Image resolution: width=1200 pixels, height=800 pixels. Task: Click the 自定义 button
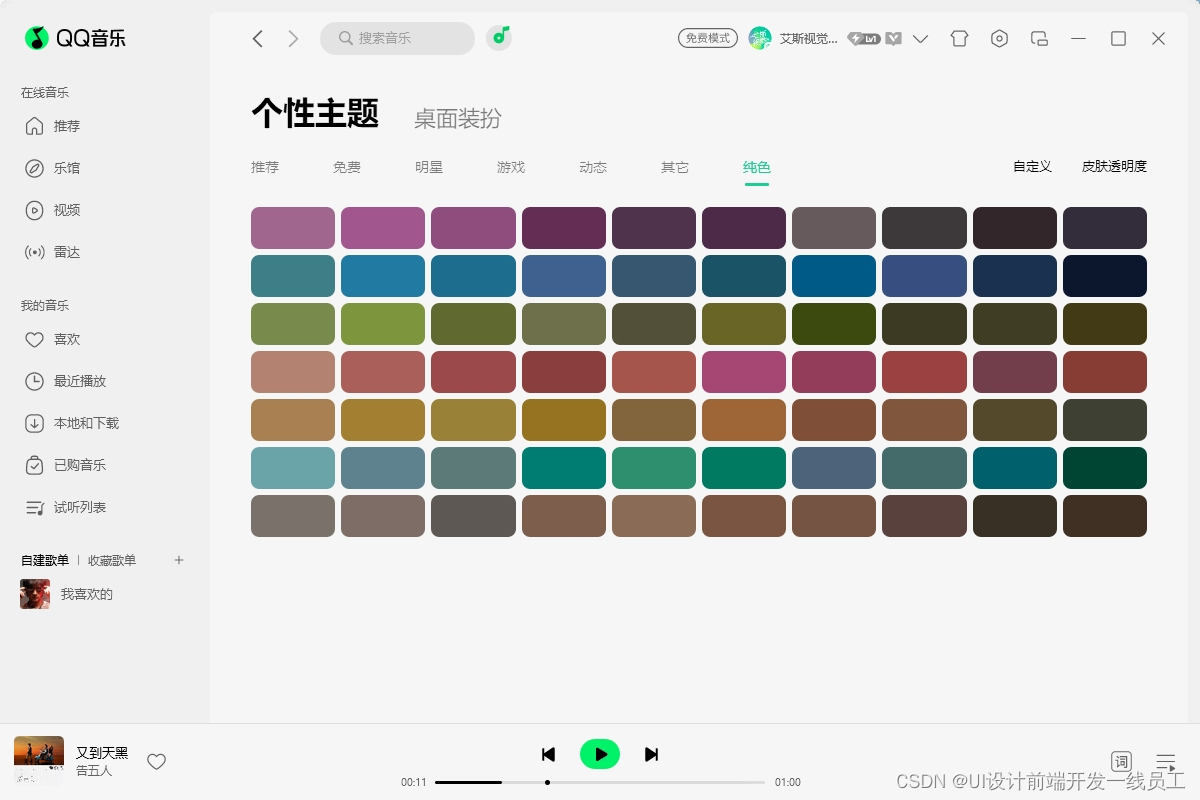click(1032, 167)
